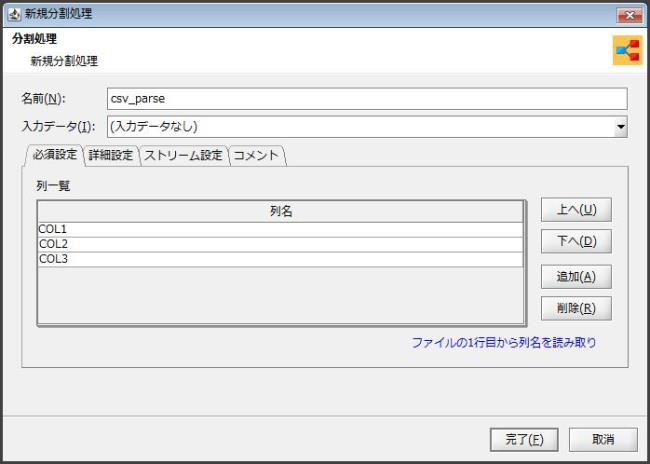Click the split process icon in header
This screenshot has height=464, width=650.
pyautogui.click(x=627, y=52)
